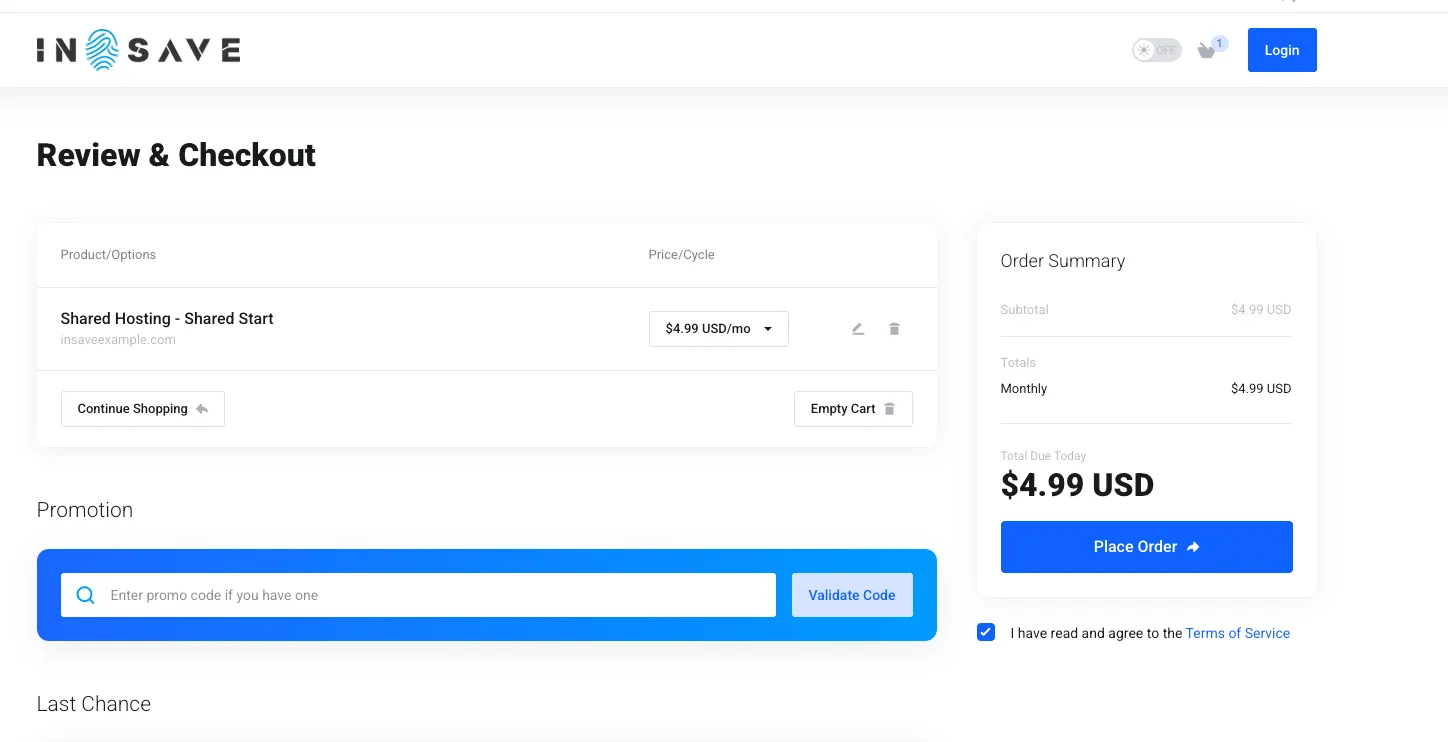The width and height of the screenshot is (1448, 742).
Task: Open the shopping cart icon in header
Action: pos(1207,51)
